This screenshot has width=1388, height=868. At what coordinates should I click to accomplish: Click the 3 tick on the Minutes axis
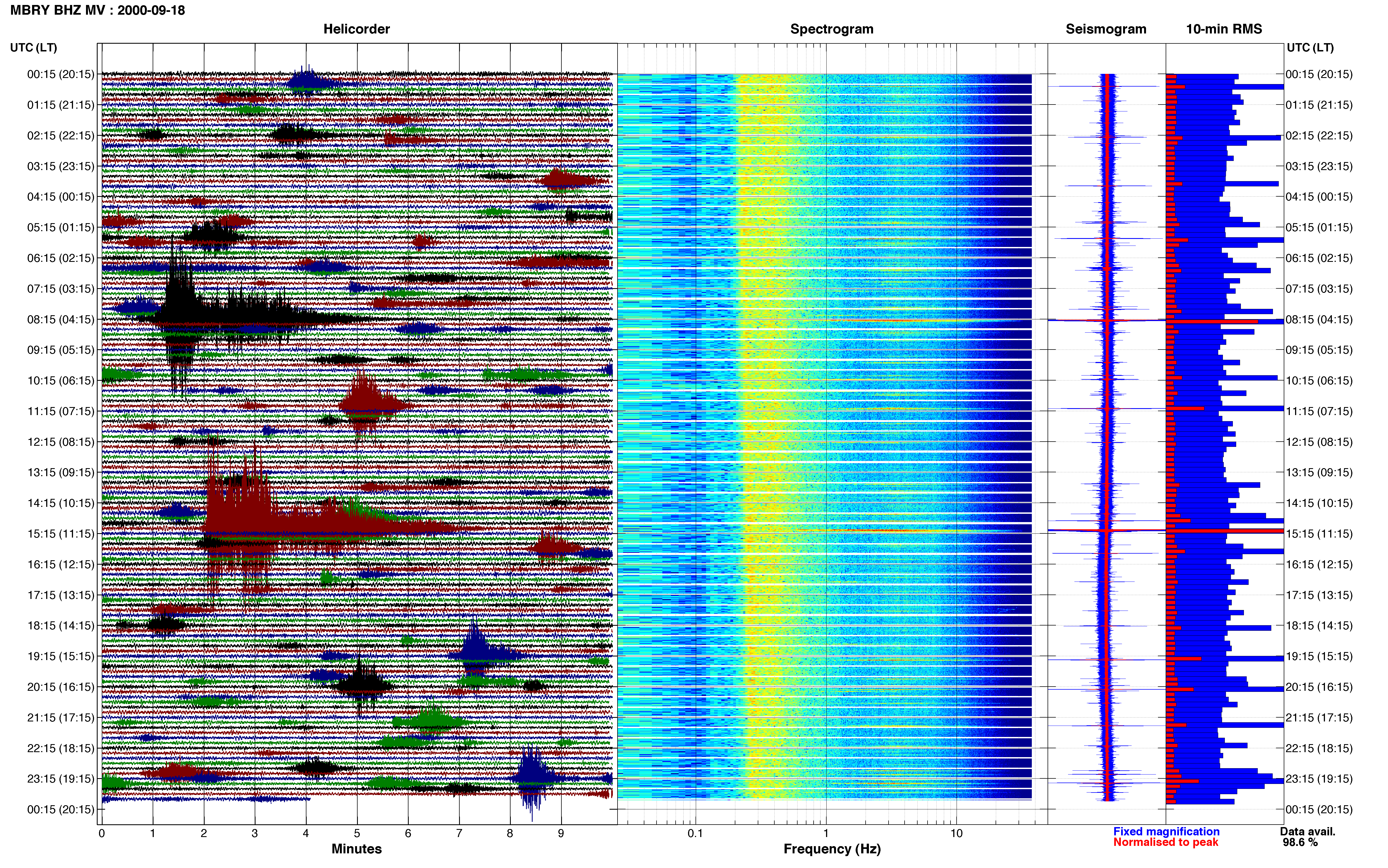coord(255,833)
